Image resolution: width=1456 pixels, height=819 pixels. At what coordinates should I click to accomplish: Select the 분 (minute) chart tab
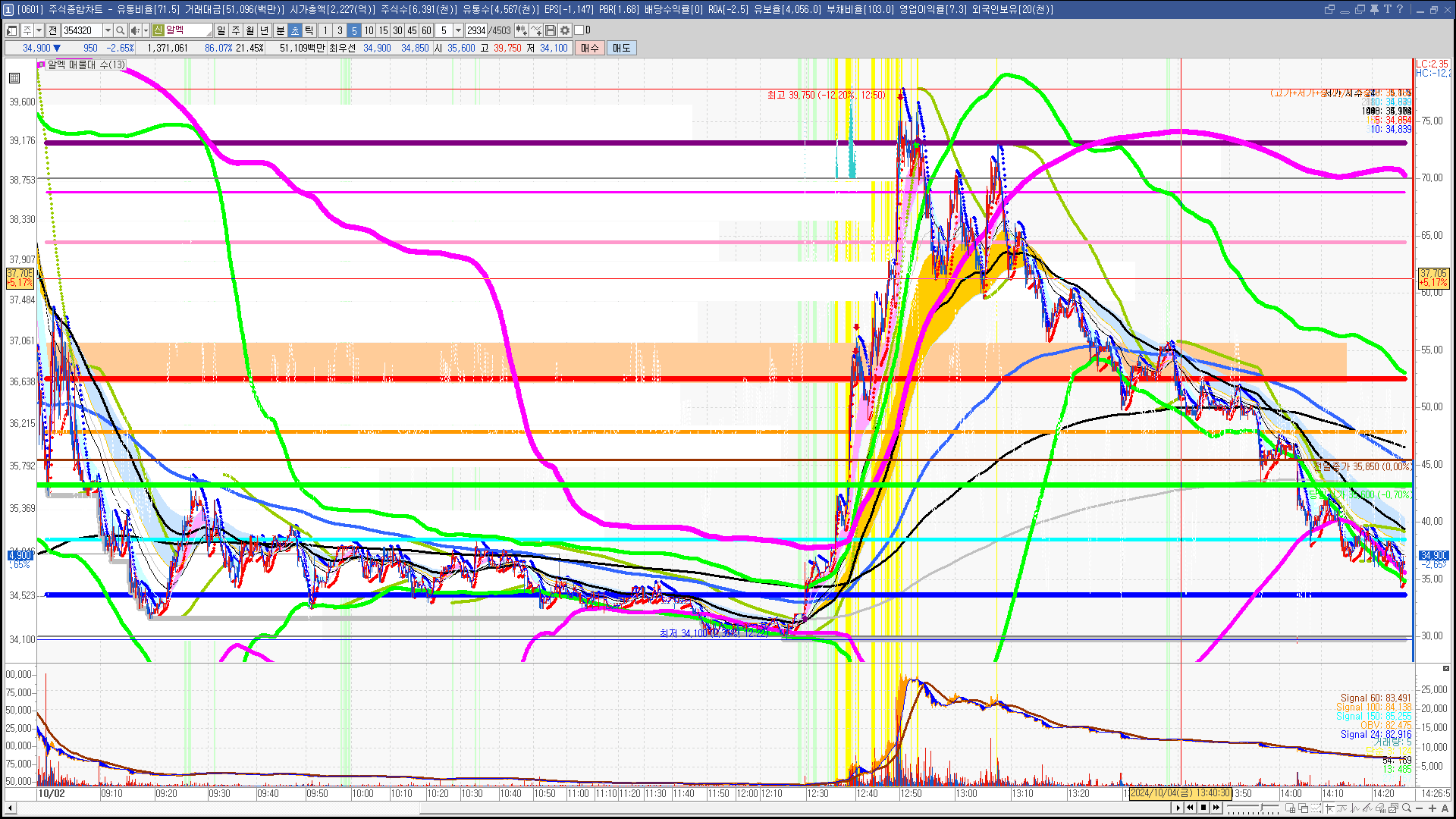280,30
